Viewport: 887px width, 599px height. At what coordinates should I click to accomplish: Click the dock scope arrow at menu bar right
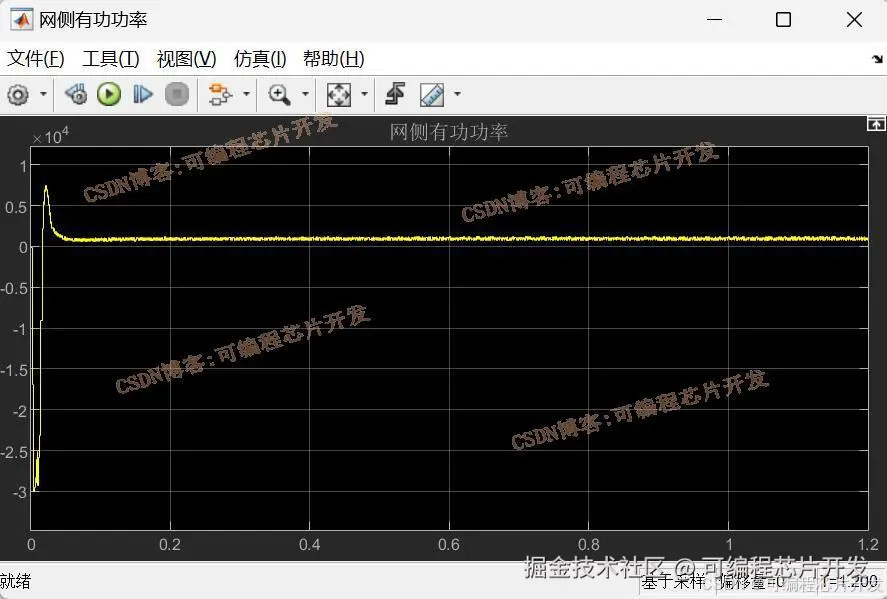pos(877,59)
